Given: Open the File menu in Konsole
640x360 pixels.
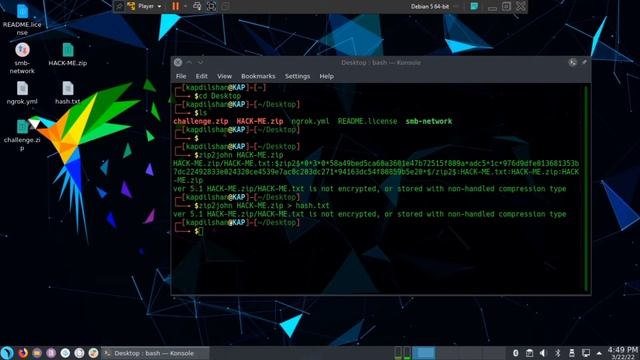Looking at the screenshot, I should [x=181, y=76].
